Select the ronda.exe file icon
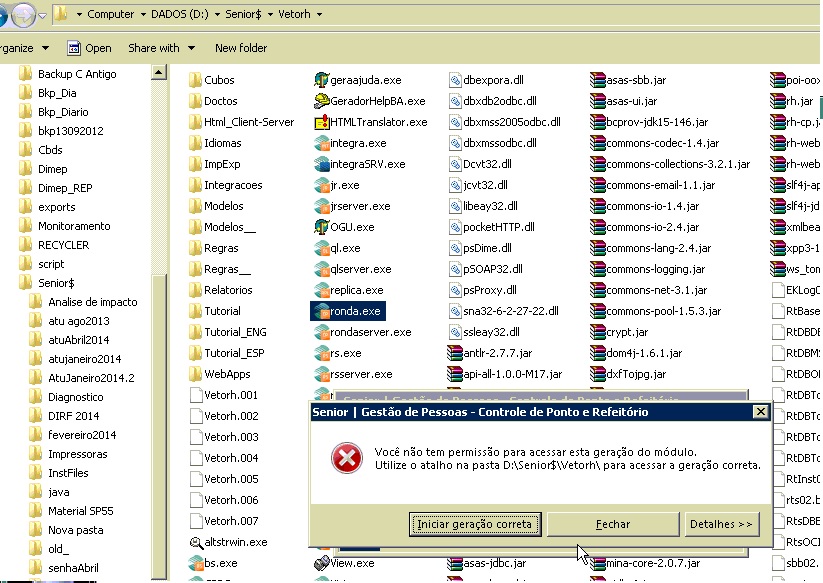 321,311
